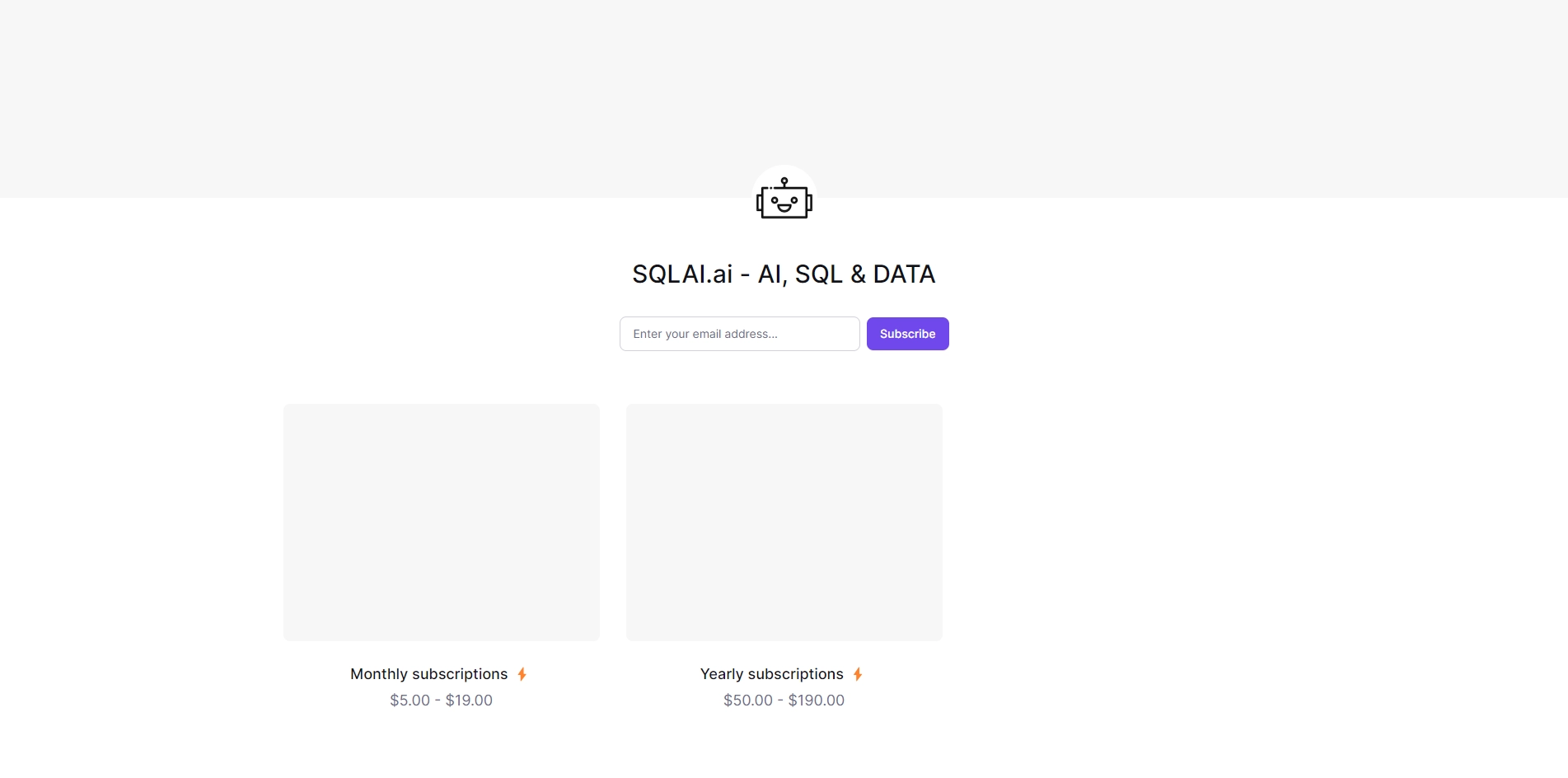The width and height of the screenshot is (1568, 778).
Task: Open the Monthly subscriptions product image
Action: point(442,523)
